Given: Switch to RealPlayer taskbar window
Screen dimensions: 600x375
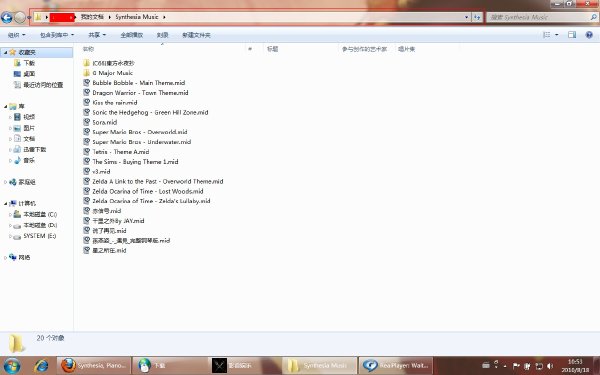Looking at the screenshot, I should [396, 366].
